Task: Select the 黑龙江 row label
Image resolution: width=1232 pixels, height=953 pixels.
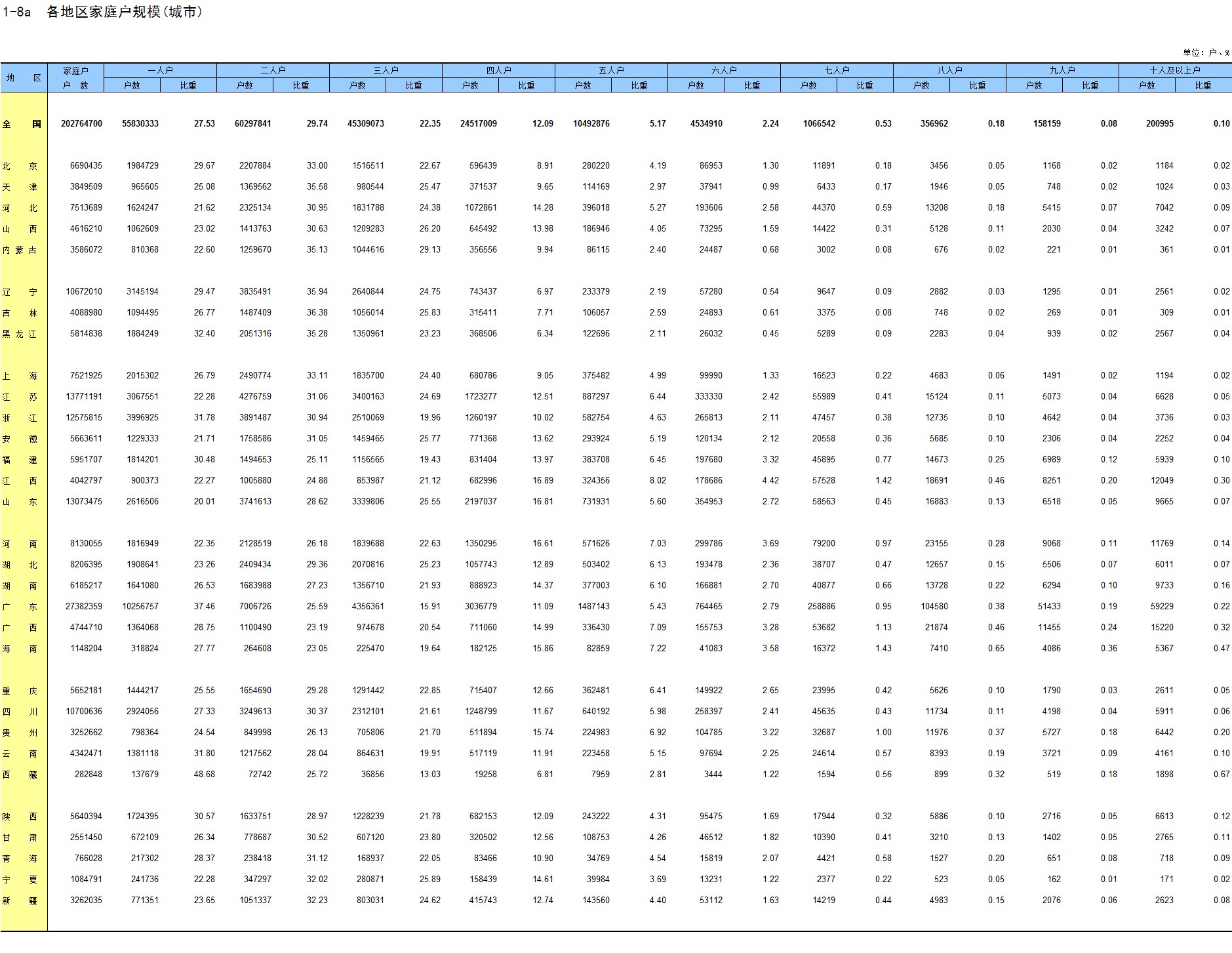Action: coord(21,334)
